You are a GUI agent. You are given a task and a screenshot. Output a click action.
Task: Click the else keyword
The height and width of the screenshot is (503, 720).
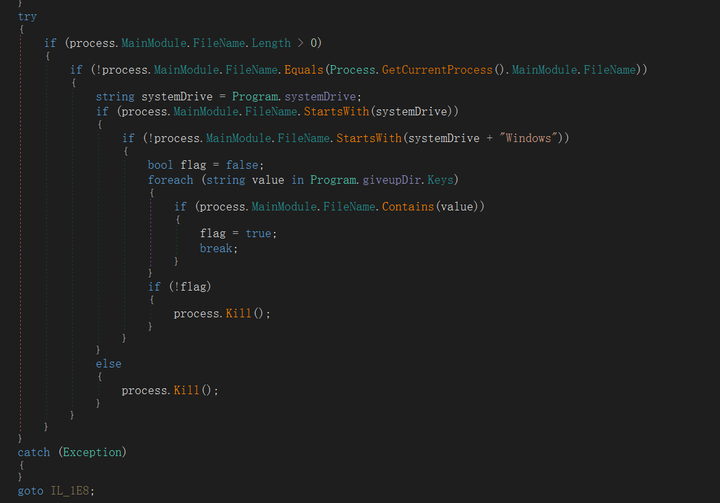click(108, 364)
